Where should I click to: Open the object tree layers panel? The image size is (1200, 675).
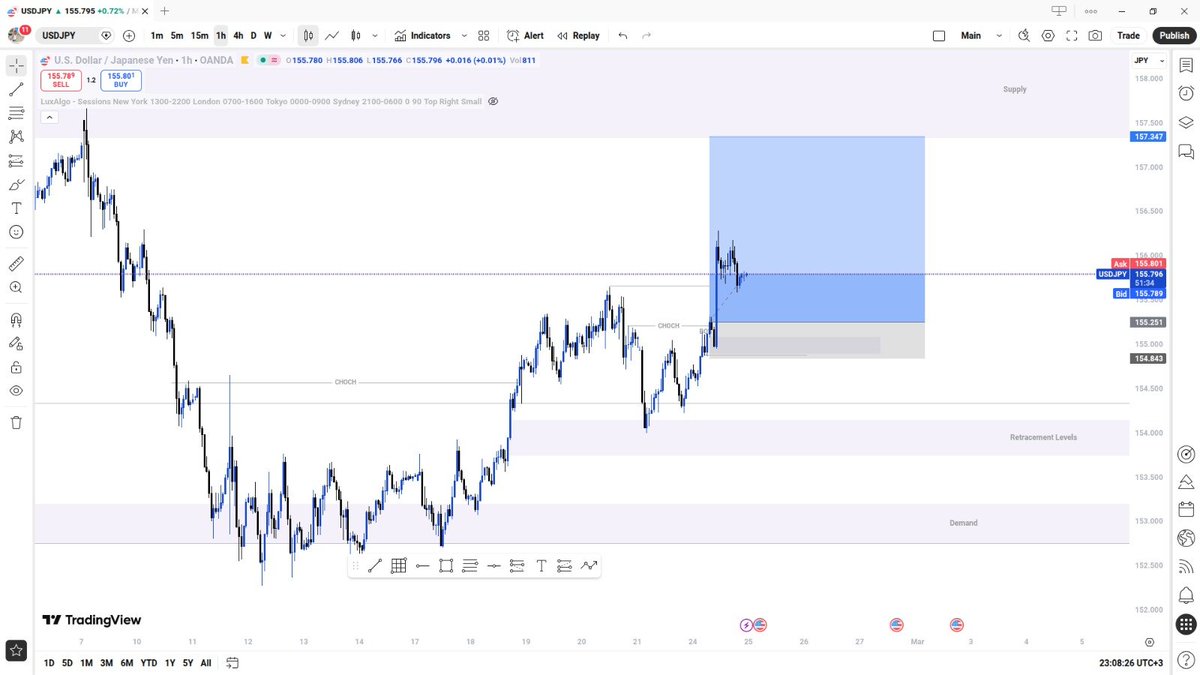pyautogui.click(x=1186, y=123)
